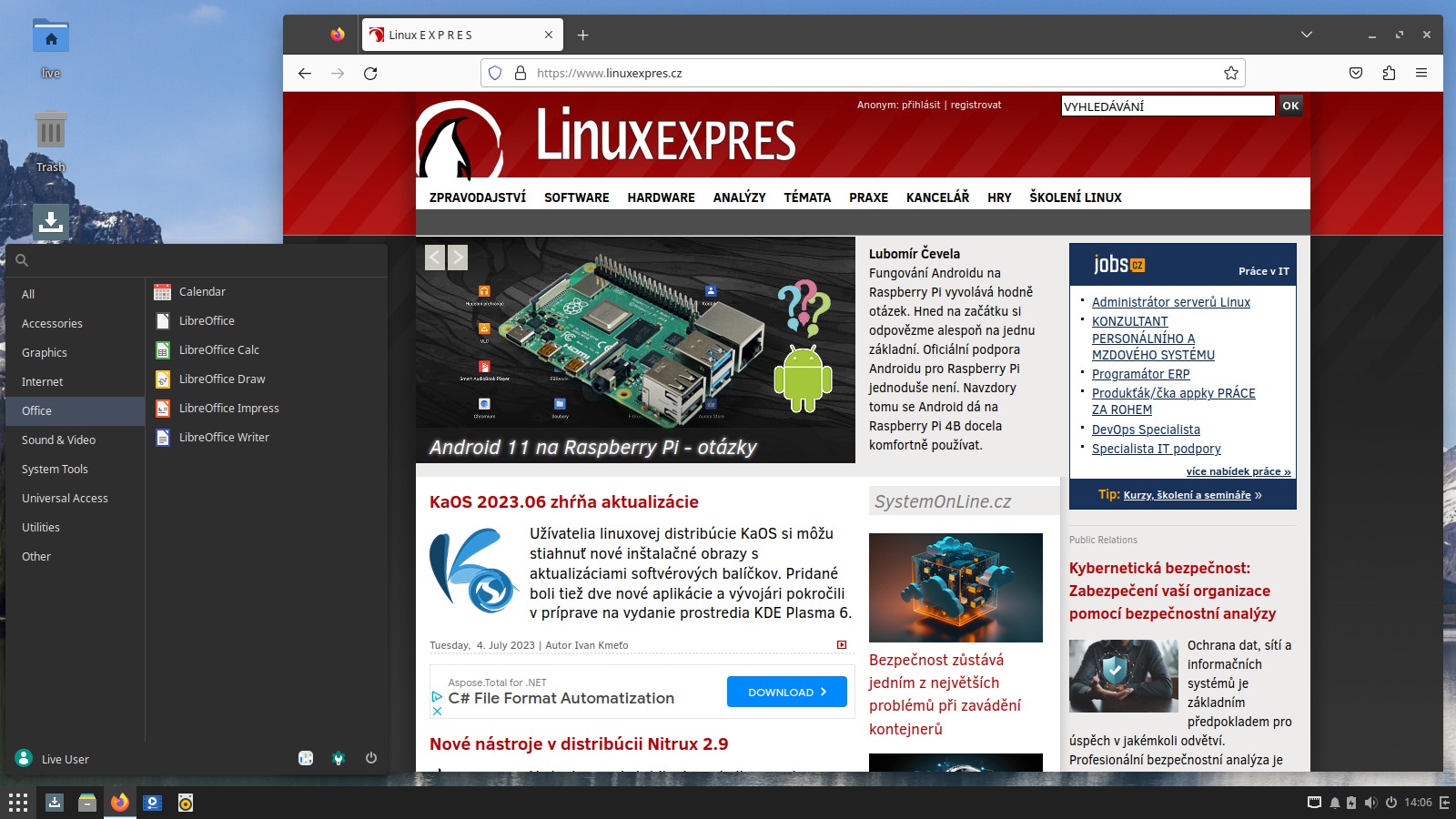The image size is (1456, 819).
Task: Click the Live User avatar in menu
Action: (x=24, y=758)
